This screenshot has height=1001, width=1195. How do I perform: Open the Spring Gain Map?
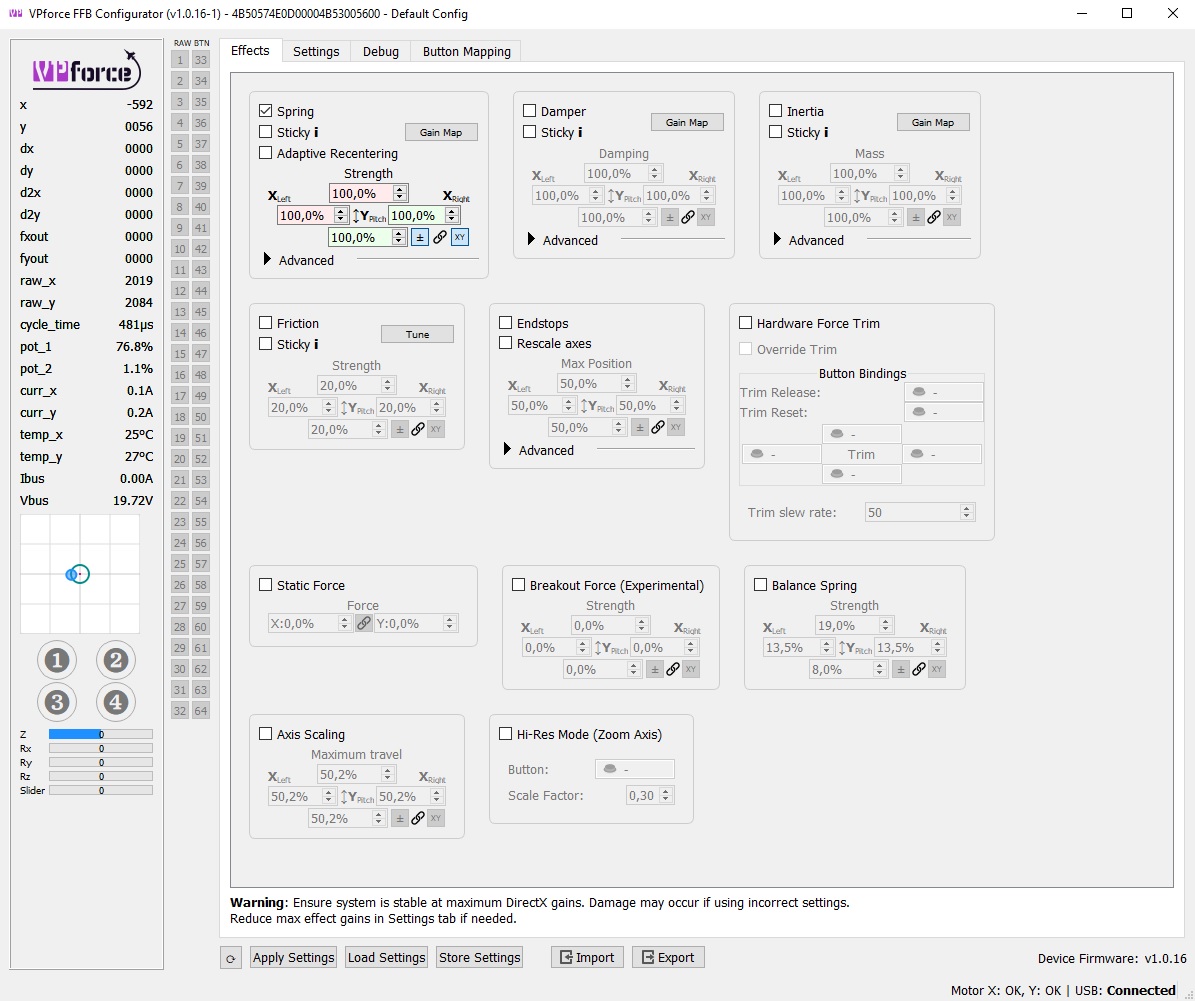441,132
